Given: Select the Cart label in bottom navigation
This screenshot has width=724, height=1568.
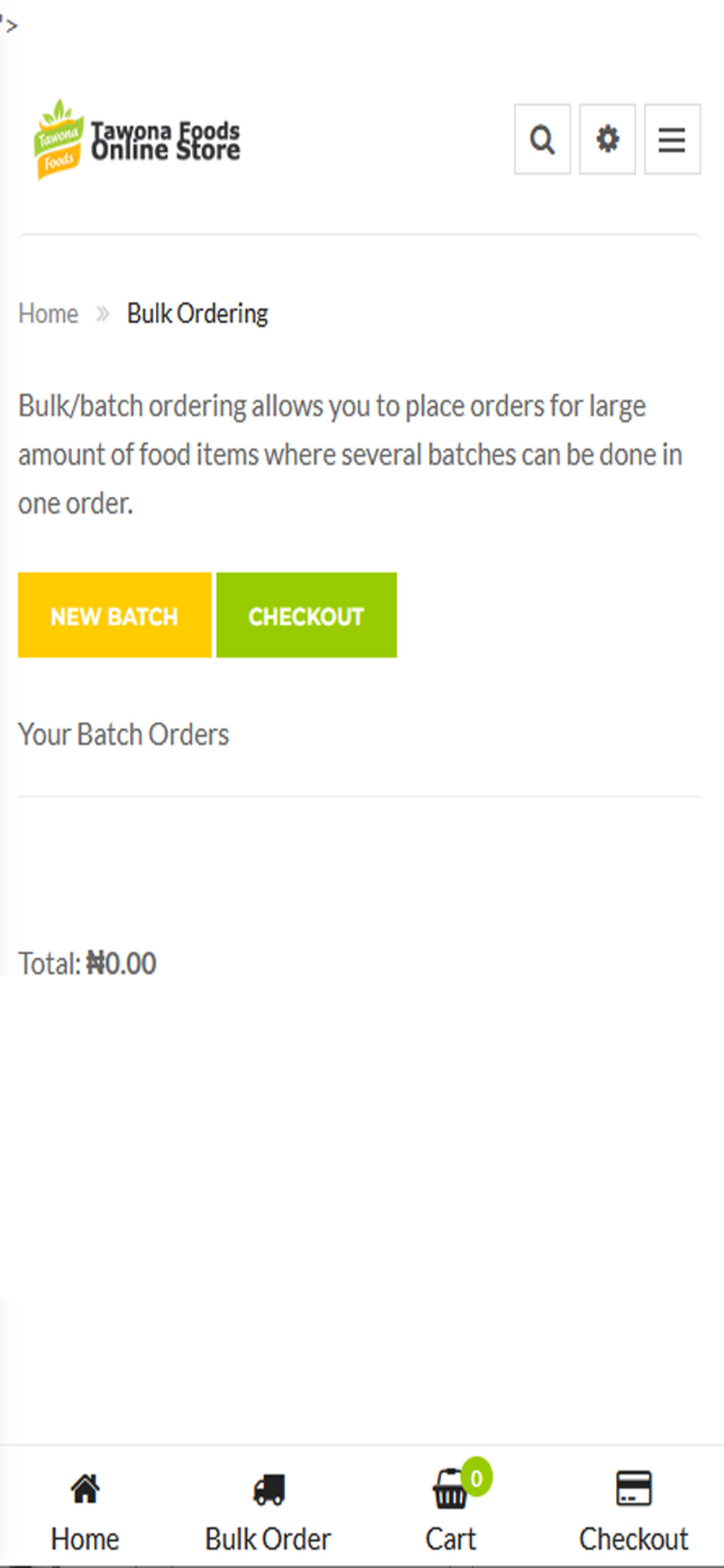Looking at the screenshot, I should tap(451, 1539).
